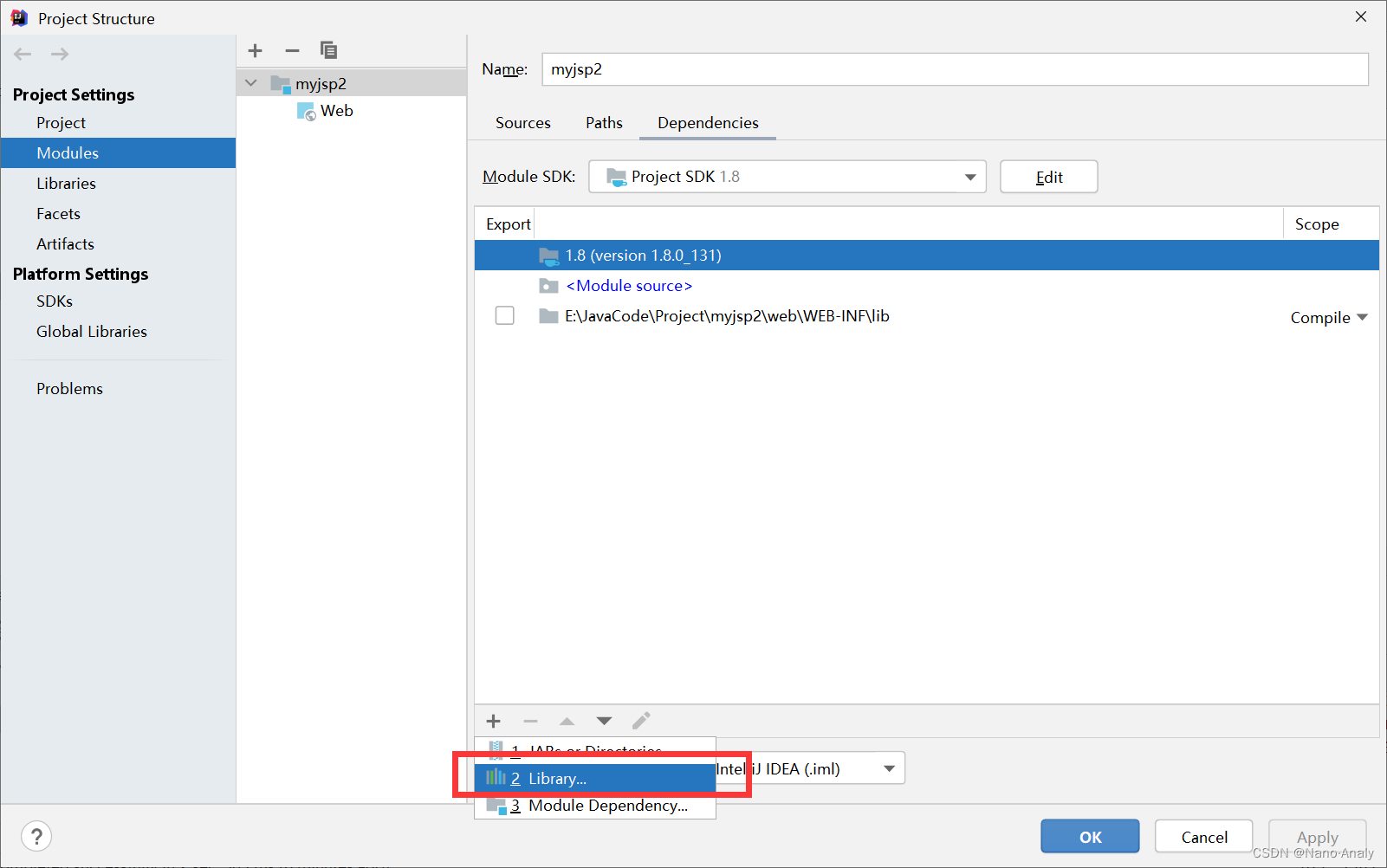Choose Module Dependency... from the popup
This screenshot has height=868, width=1387.
(x=595, y=806)
